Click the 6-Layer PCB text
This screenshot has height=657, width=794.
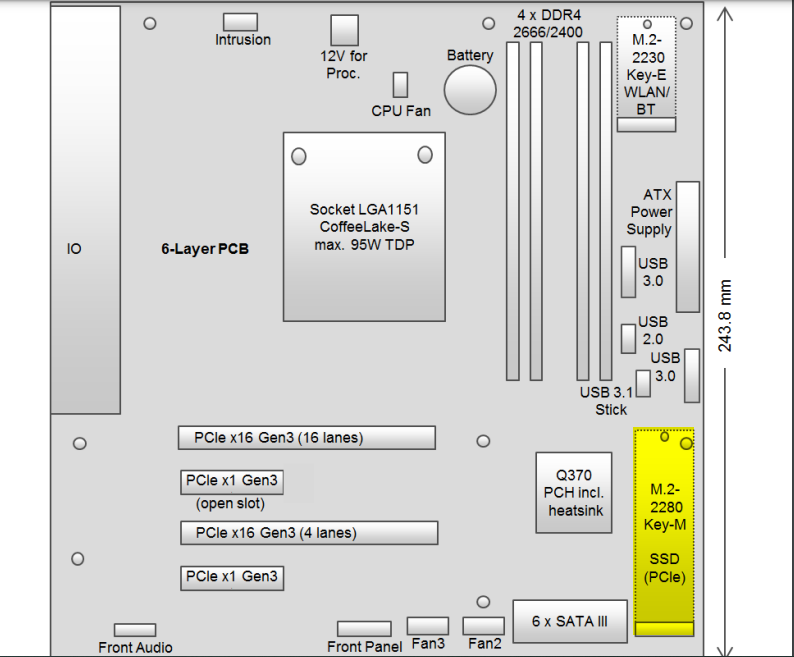205,249
